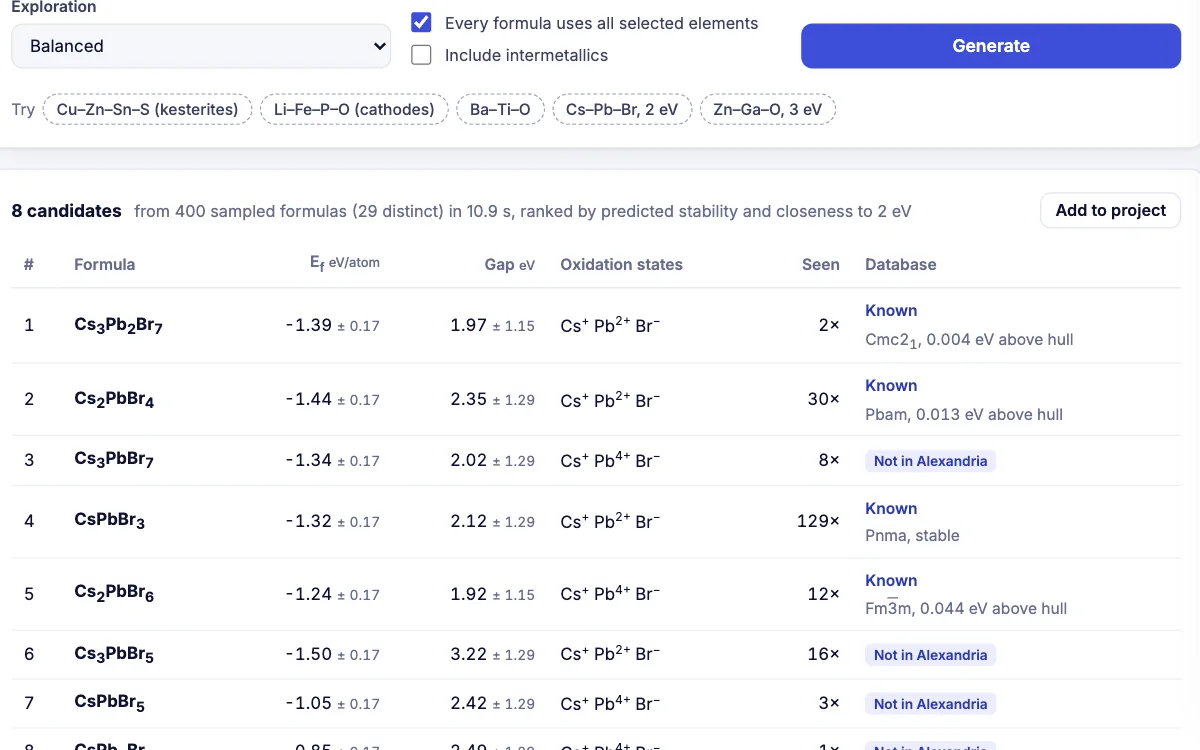Click the gap value 3.22 for Cs3PbBr5
This screenshot has width=1200, height=750.
click(469, 655)
